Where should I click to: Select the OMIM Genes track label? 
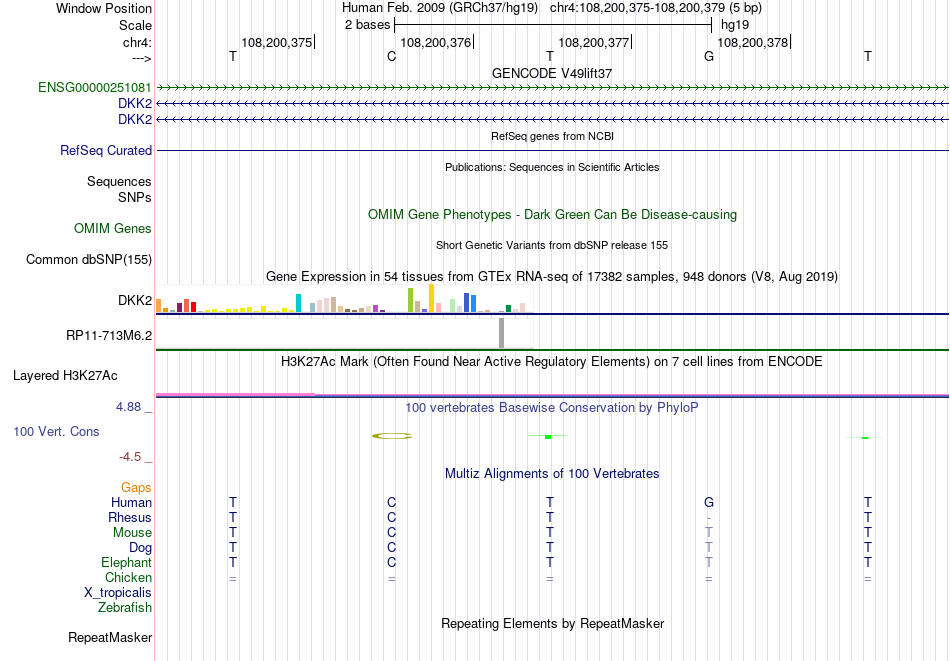113,228
